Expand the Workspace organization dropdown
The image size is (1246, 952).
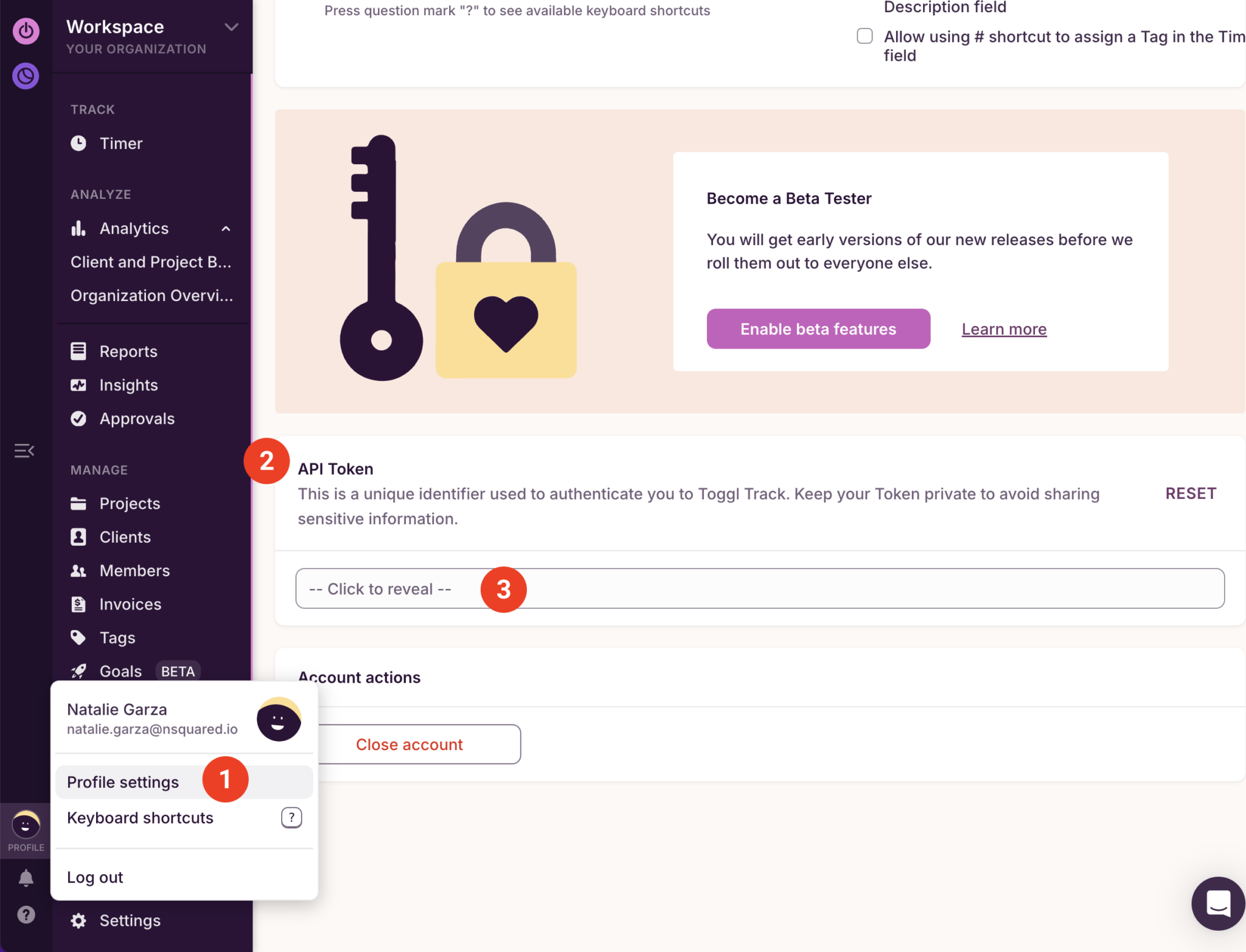231,27
